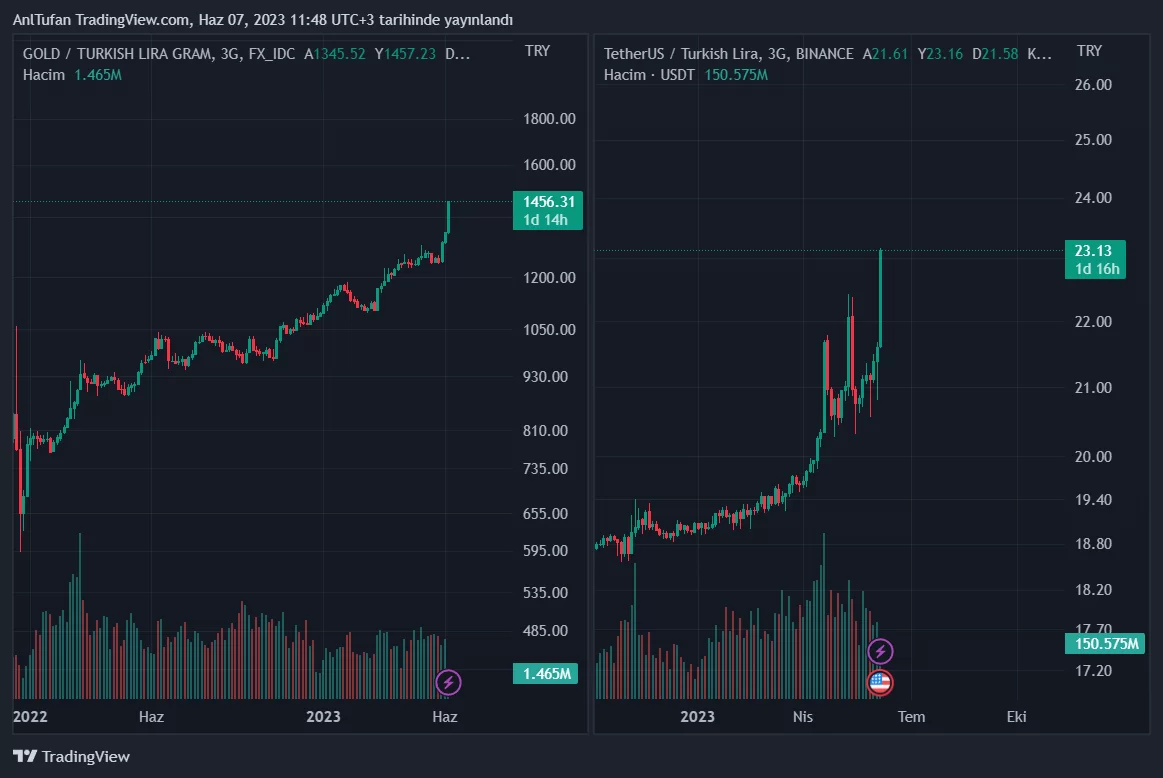Click the AnlTufan author name in the header
Screen dimensions: 1163x778
click(x=42, y=20)
